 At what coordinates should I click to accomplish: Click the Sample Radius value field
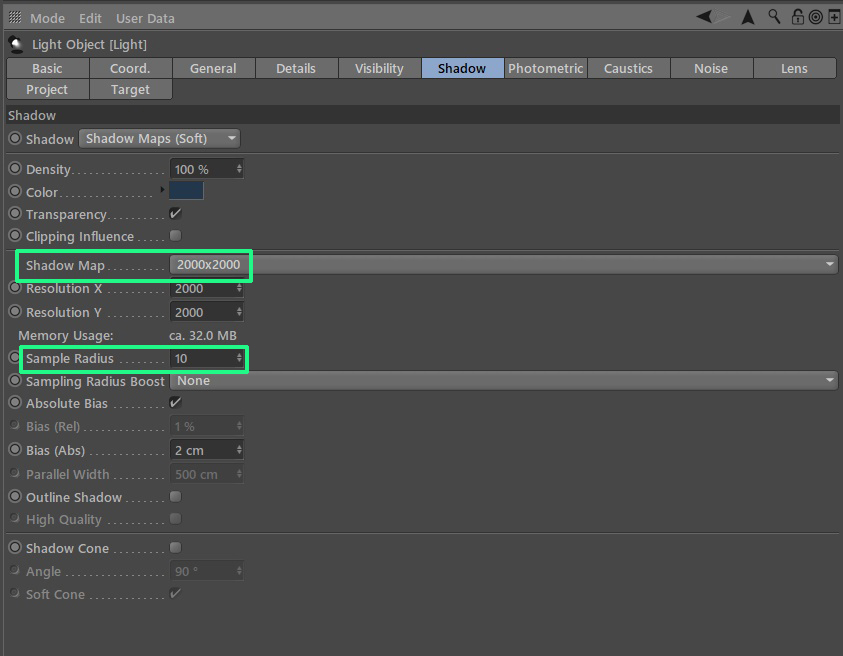[x=206, y=359]
